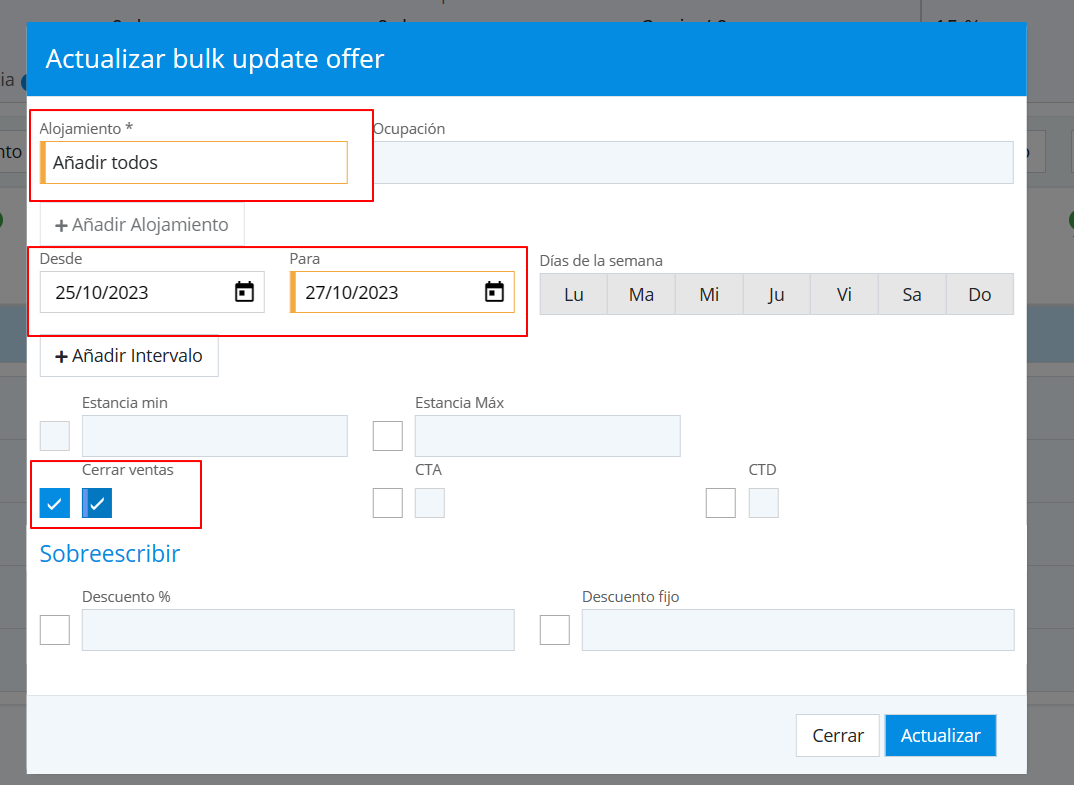Open the Desde date calendar picker icon
Image resolution: width=1074 pixels, height=785 pixels.
(x=244, y=292)
